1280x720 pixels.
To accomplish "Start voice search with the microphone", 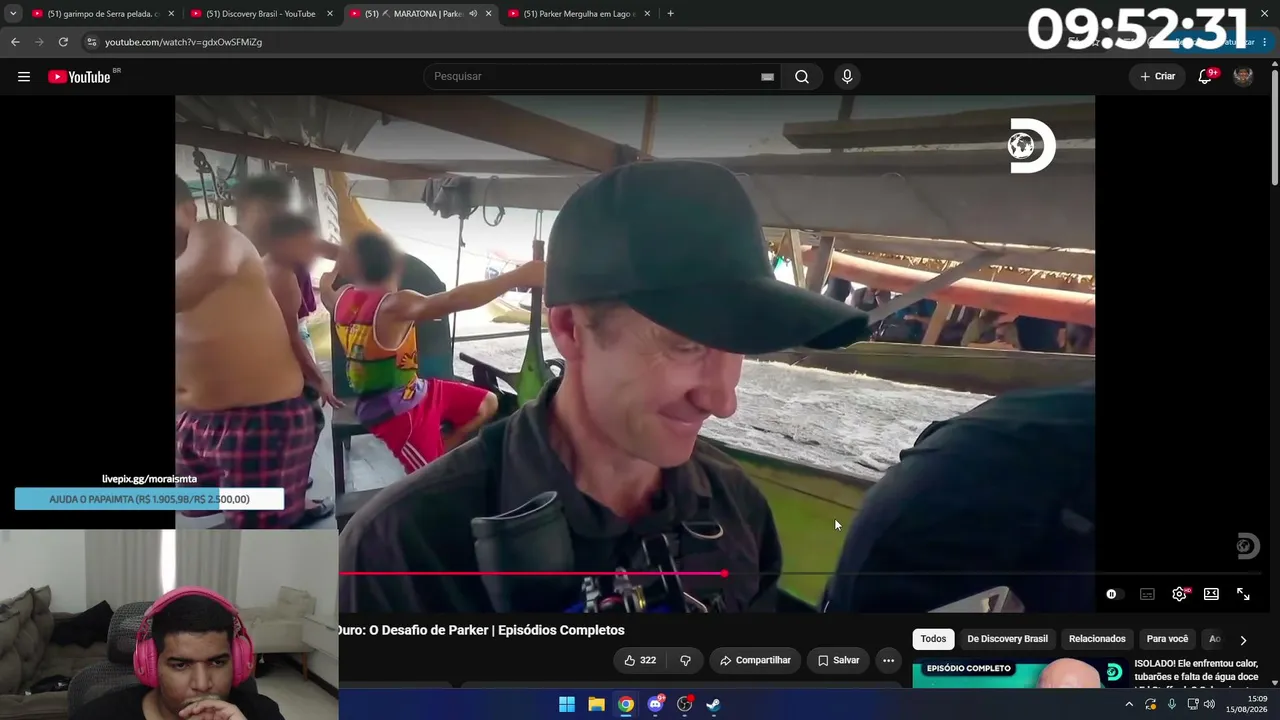I will click(x=847, y=77).
